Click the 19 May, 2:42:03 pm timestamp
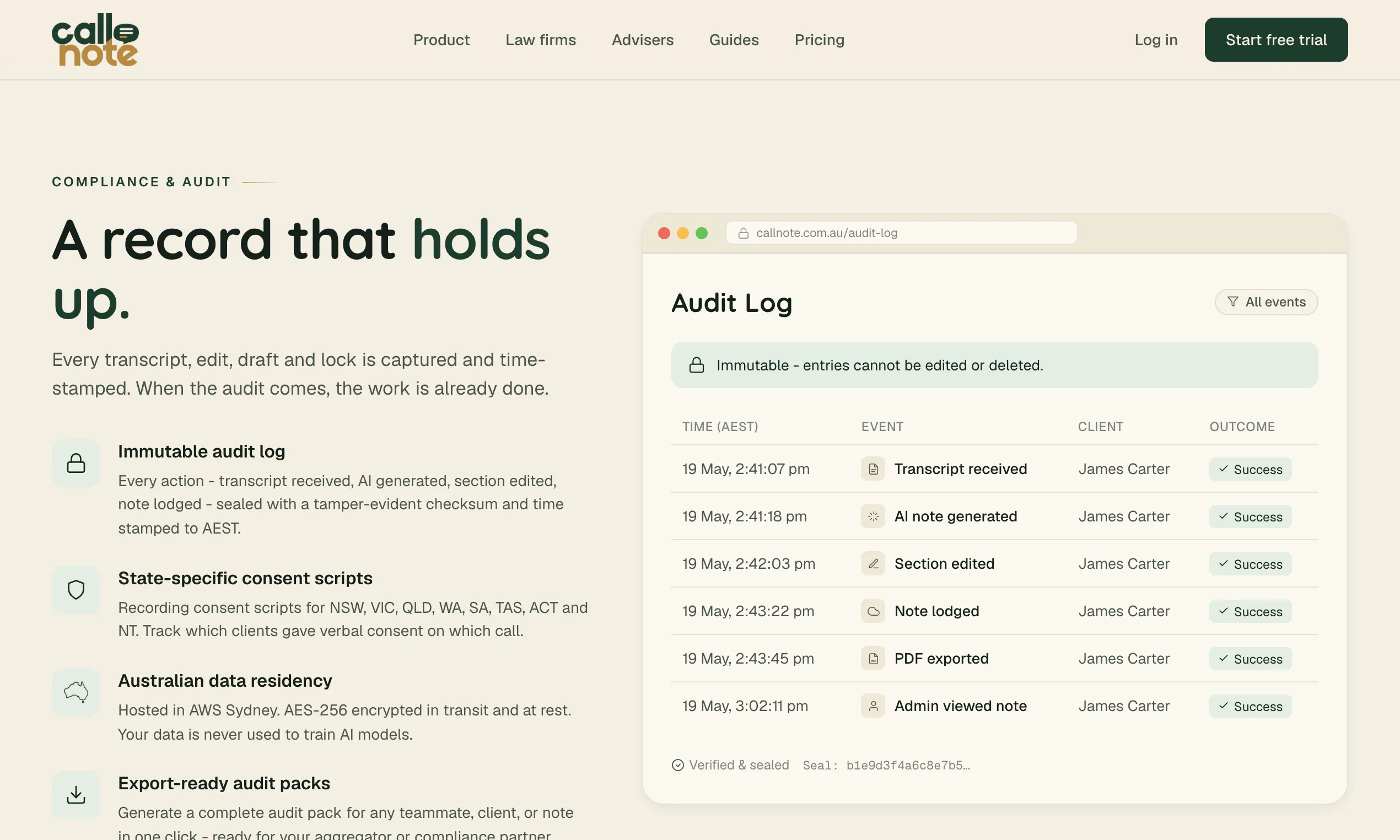1400x840 pixels. 749,564
